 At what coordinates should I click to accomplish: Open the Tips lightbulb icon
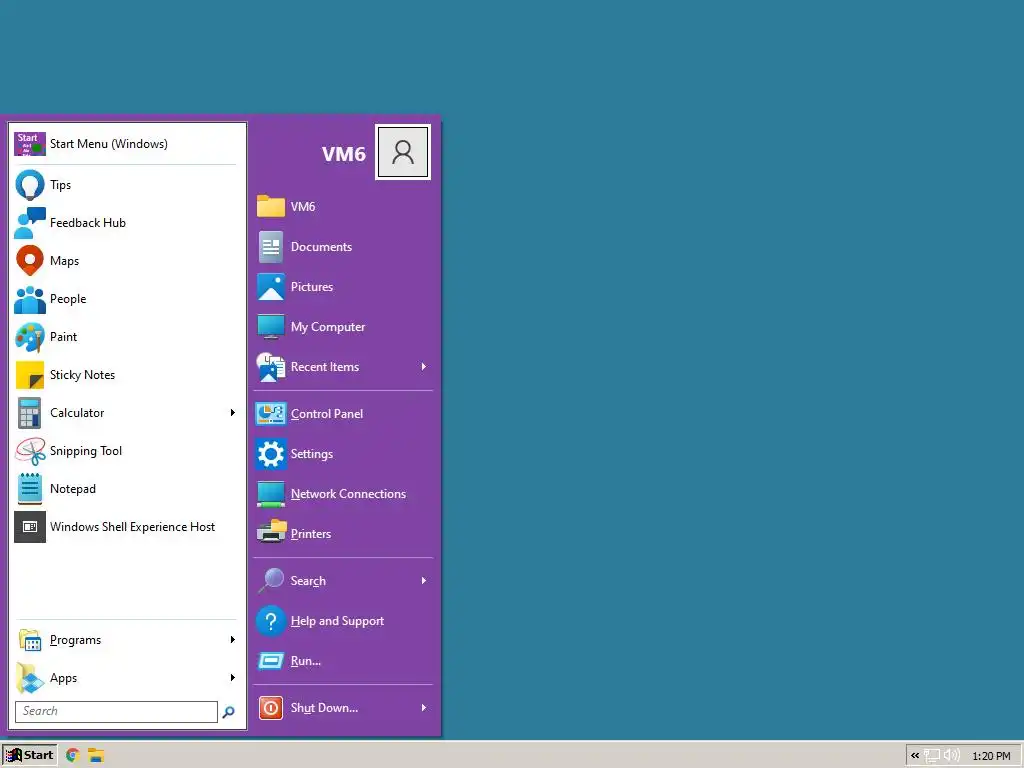pyautogui.click(x=30, y=185)
